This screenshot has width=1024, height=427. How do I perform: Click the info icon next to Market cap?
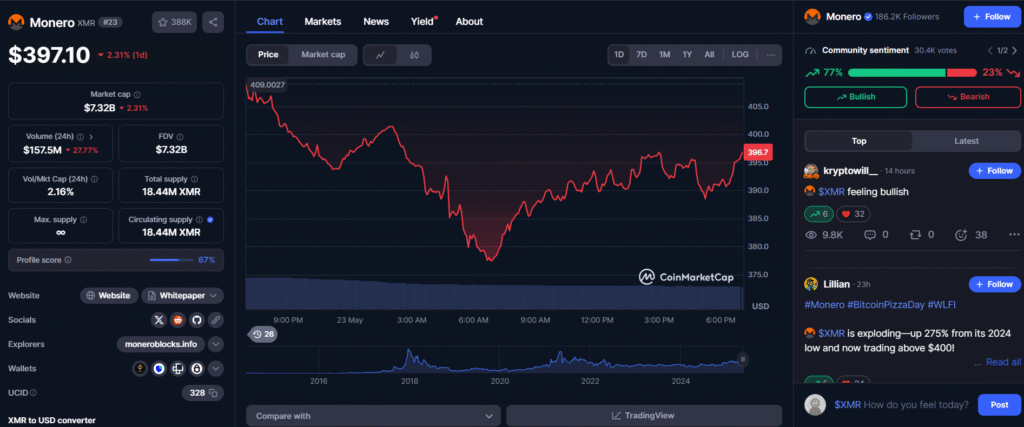click(x=136, y=95)
